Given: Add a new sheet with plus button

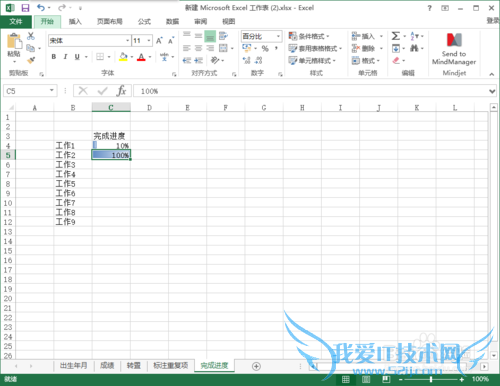Looking at the screenshot, I should 256,366.
